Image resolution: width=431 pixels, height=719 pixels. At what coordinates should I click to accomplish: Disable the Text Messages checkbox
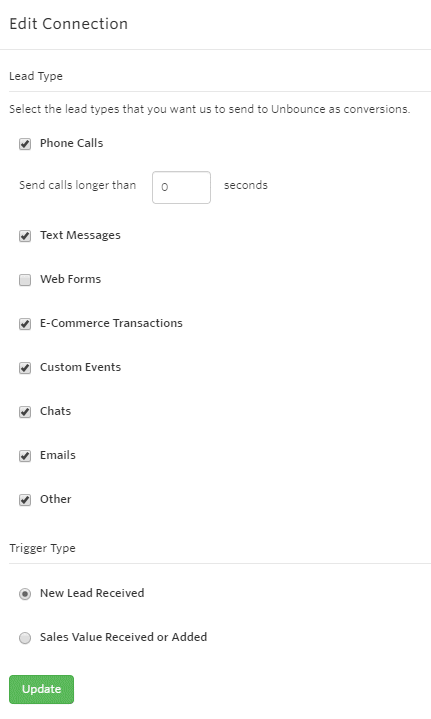click(x=25, y=236)
